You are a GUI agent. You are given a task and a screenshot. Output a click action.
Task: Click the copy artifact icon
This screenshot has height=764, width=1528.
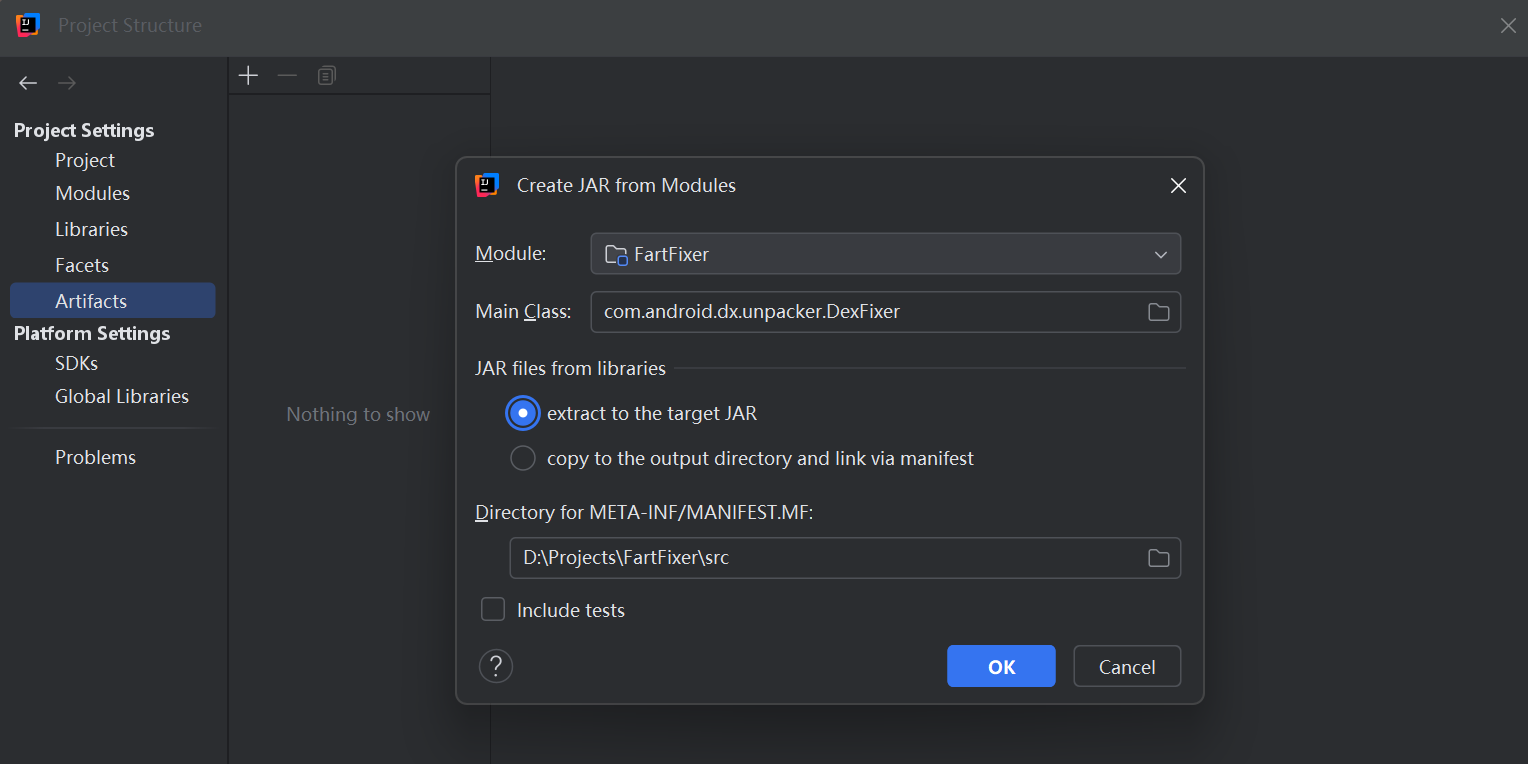pos(327,76)
